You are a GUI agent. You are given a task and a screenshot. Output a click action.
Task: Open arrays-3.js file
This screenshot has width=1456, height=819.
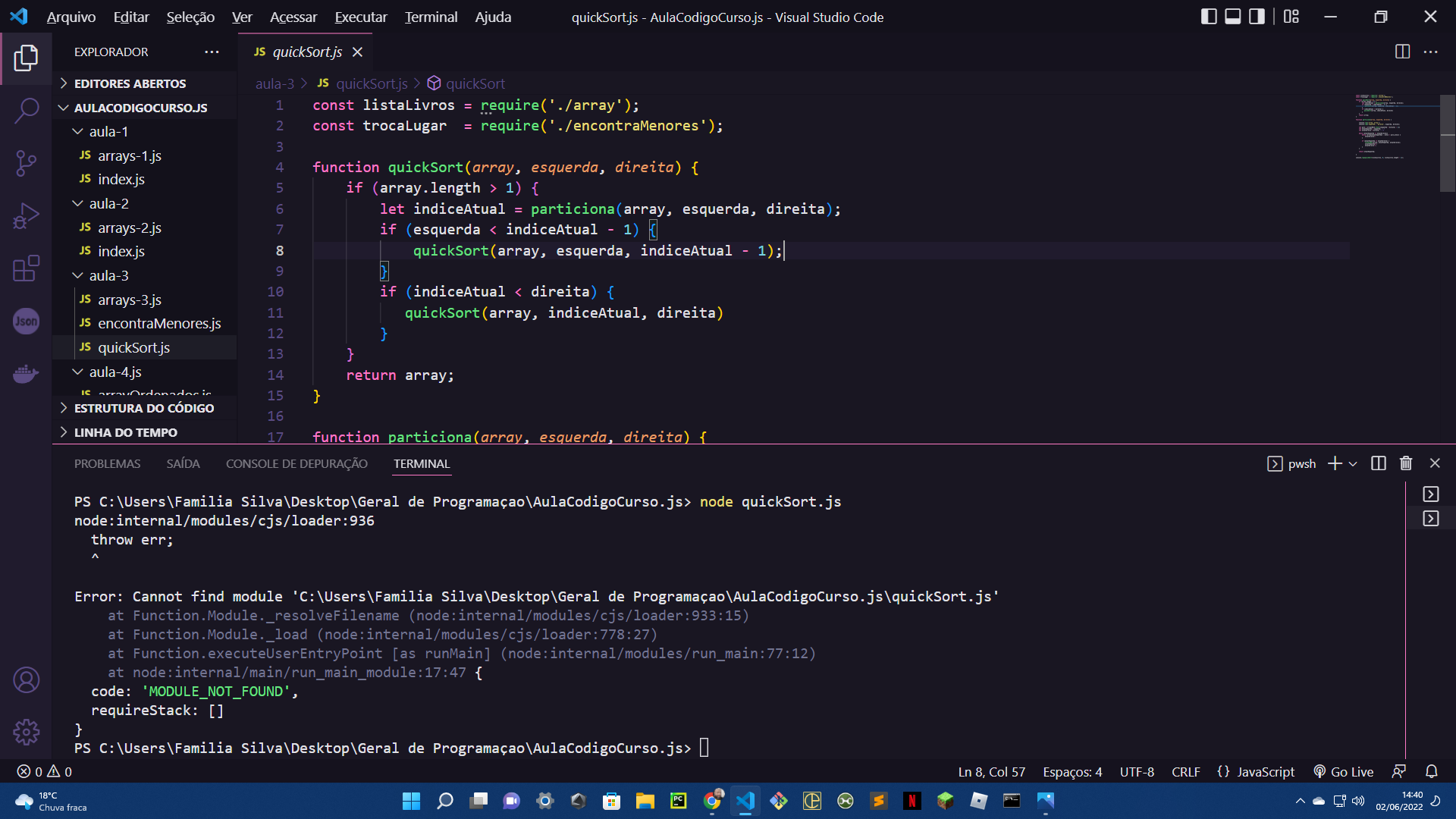[x=144, y=300]
